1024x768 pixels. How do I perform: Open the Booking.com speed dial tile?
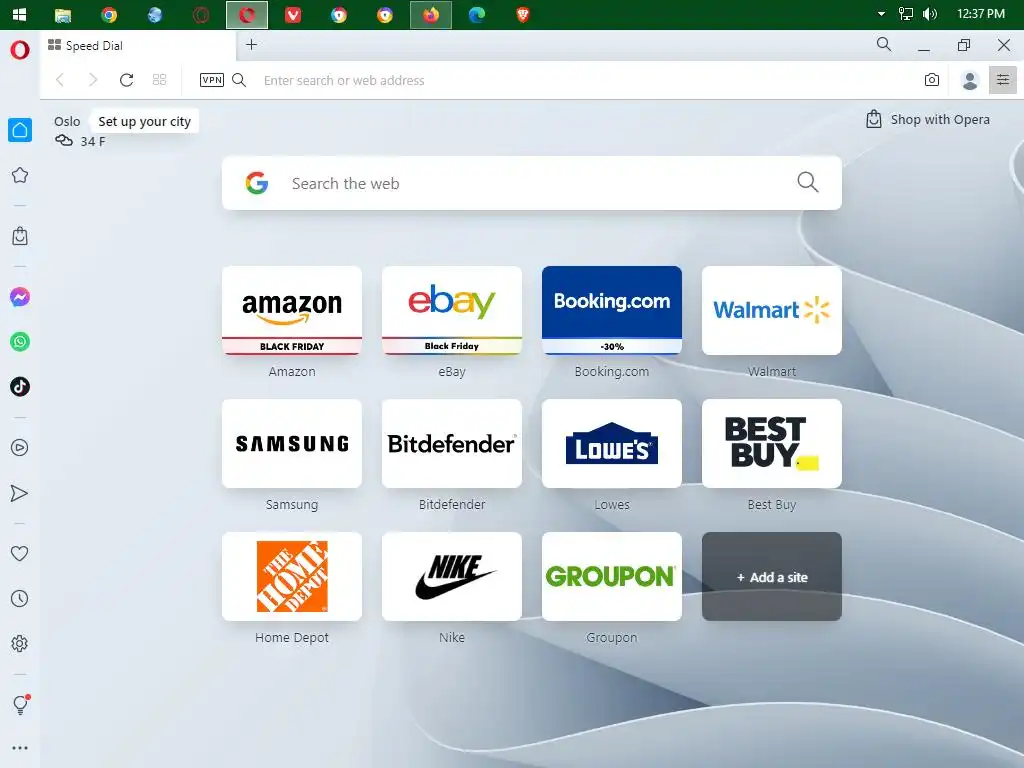pos(612,310)
